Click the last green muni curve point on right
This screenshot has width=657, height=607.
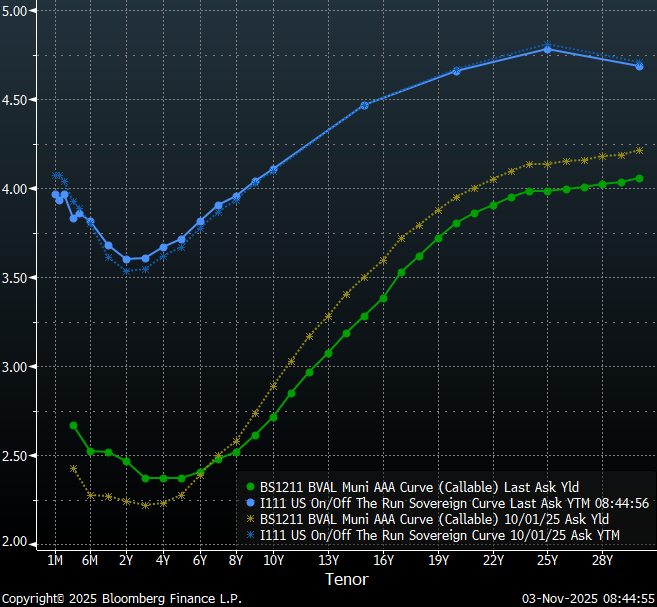[x=639, y=178]
